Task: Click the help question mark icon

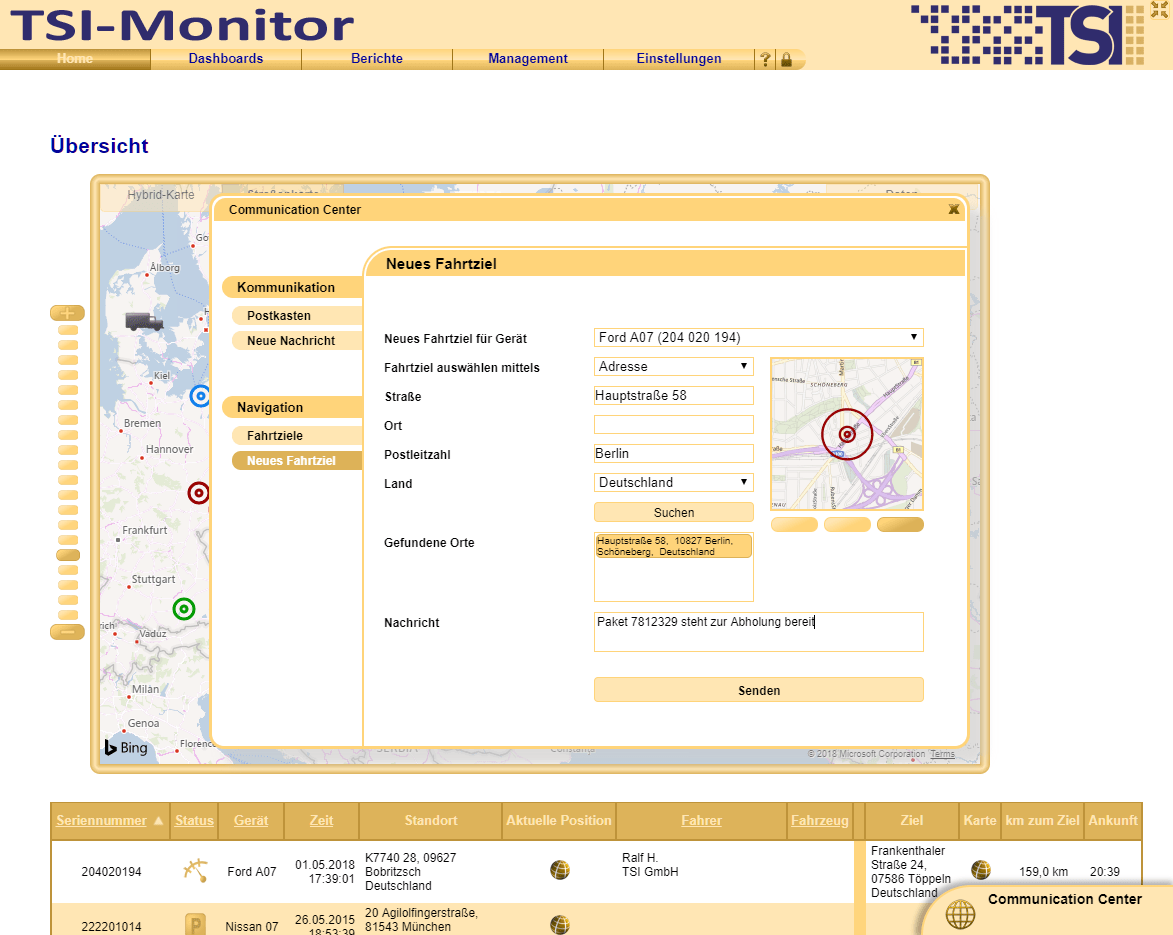Action: tap(765, 59)
